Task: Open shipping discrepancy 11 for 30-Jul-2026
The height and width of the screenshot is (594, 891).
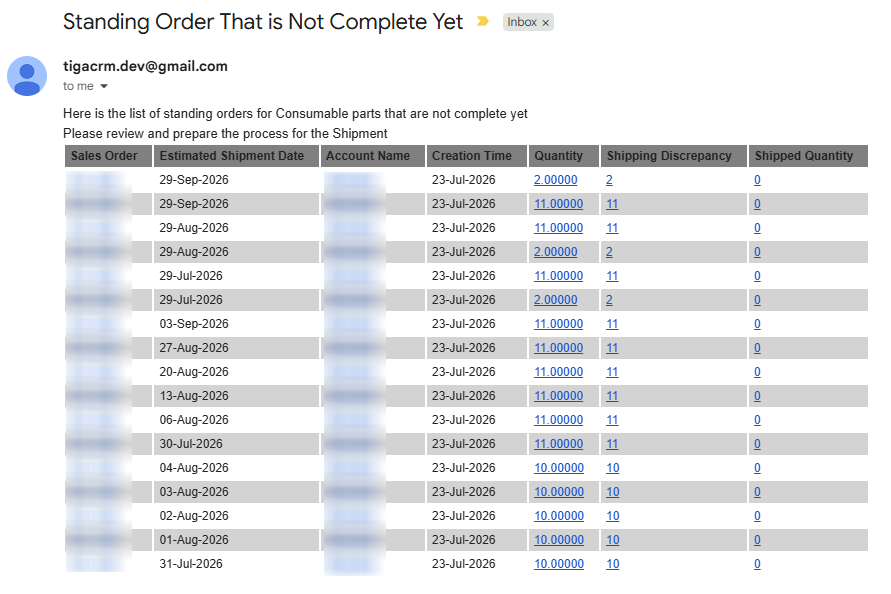Action: [612, 444]
